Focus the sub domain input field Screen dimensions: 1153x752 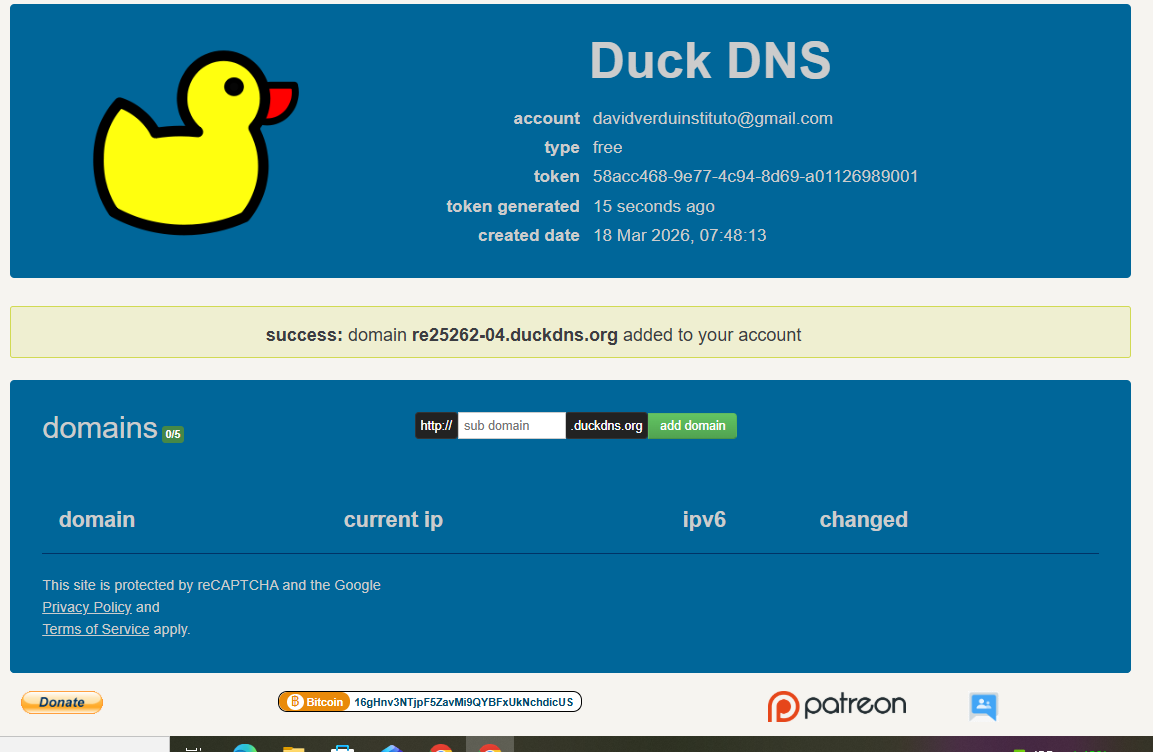(512, 426)
